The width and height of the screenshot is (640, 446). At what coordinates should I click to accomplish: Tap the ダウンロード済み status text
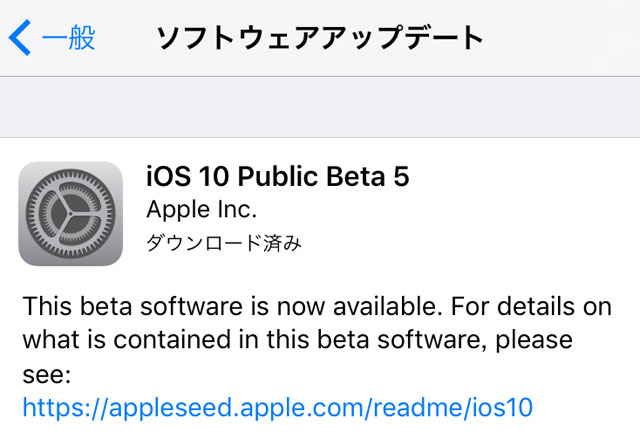[x=224, y=242]
